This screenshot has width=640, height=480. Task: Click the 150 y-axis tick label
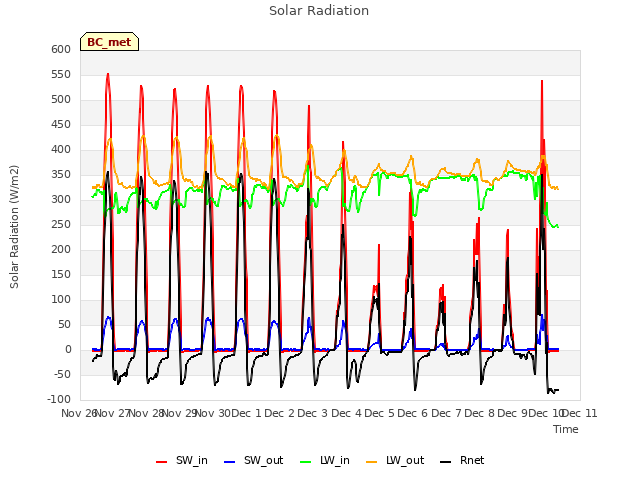click(61, 275)
